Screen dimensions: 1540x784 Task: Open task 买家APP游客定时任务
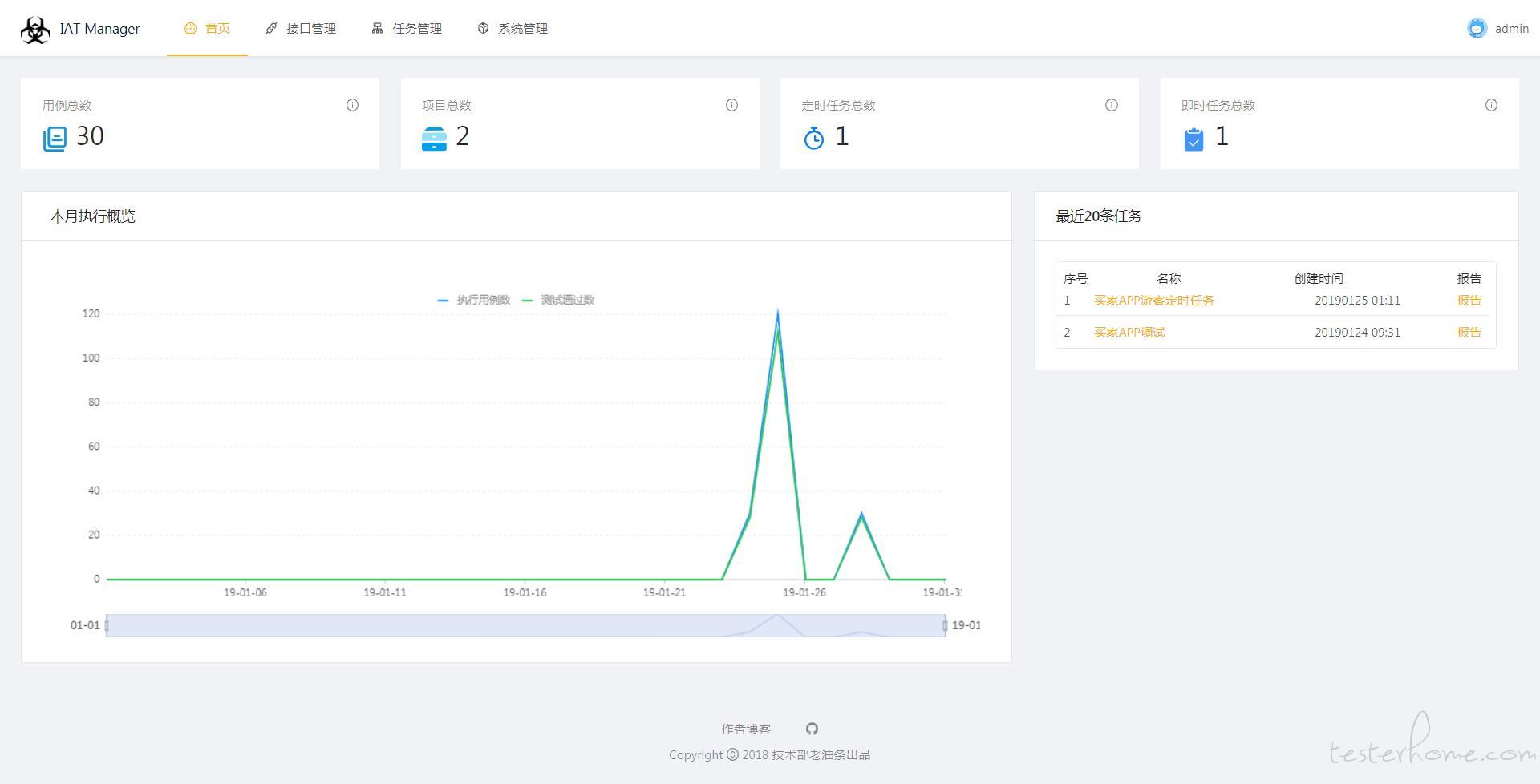(1153, 301)
